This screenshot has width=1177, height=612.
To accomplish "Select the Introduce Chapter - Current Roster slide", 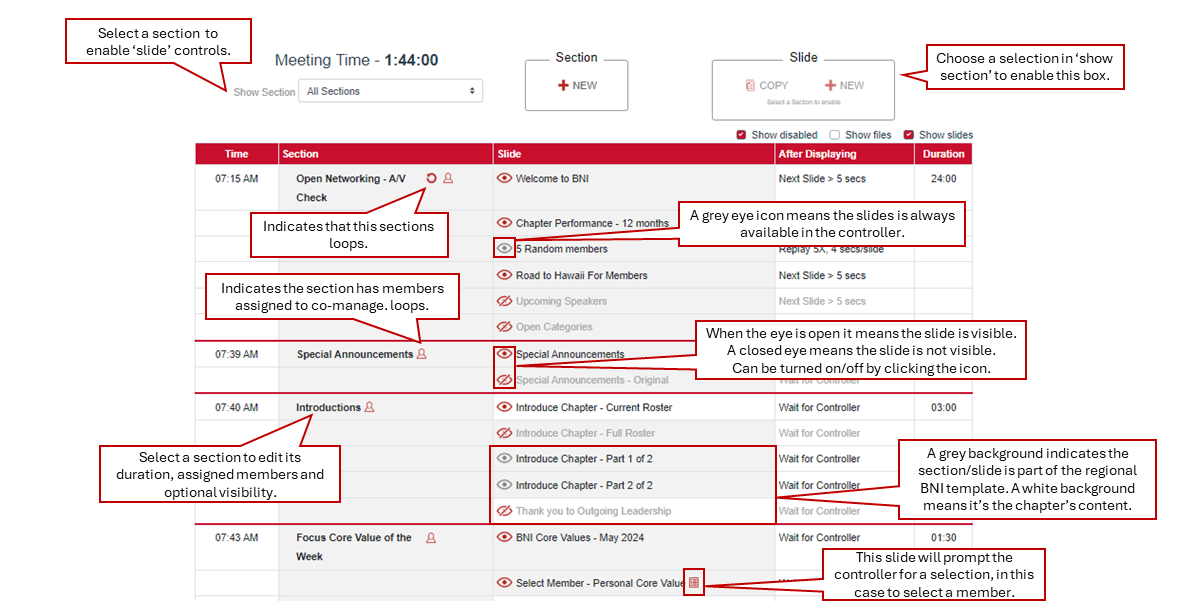I will point(593,408).
